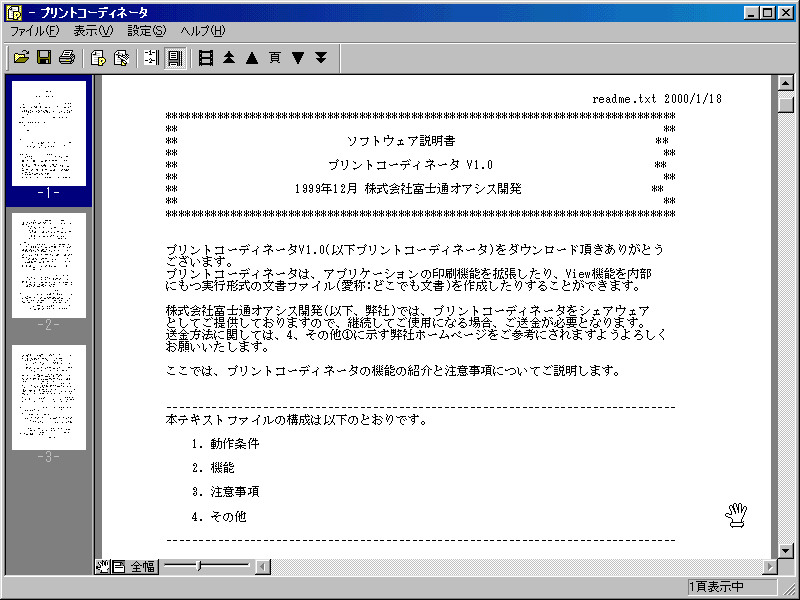Click '4. その他' list entry
The image size is (800, 600).
pos(219,516)
